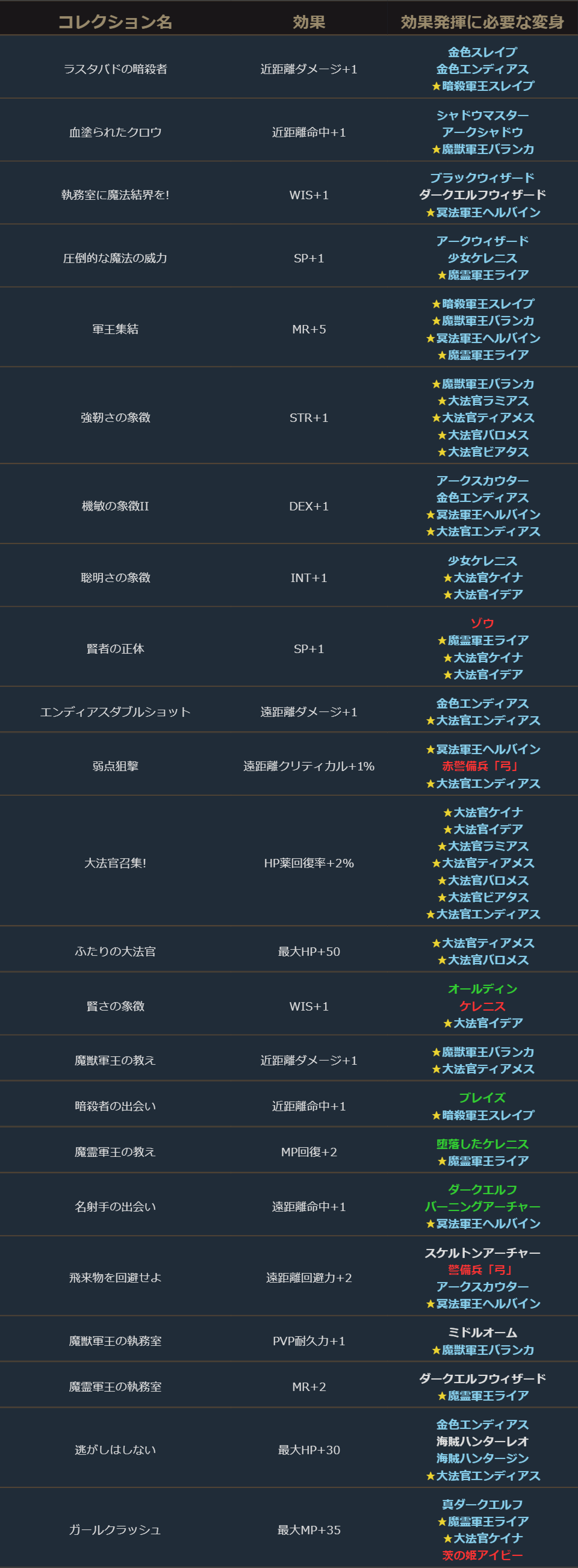Click the バーニングアーチャー link
578x1568 pixels.
tap(482, 1206)
